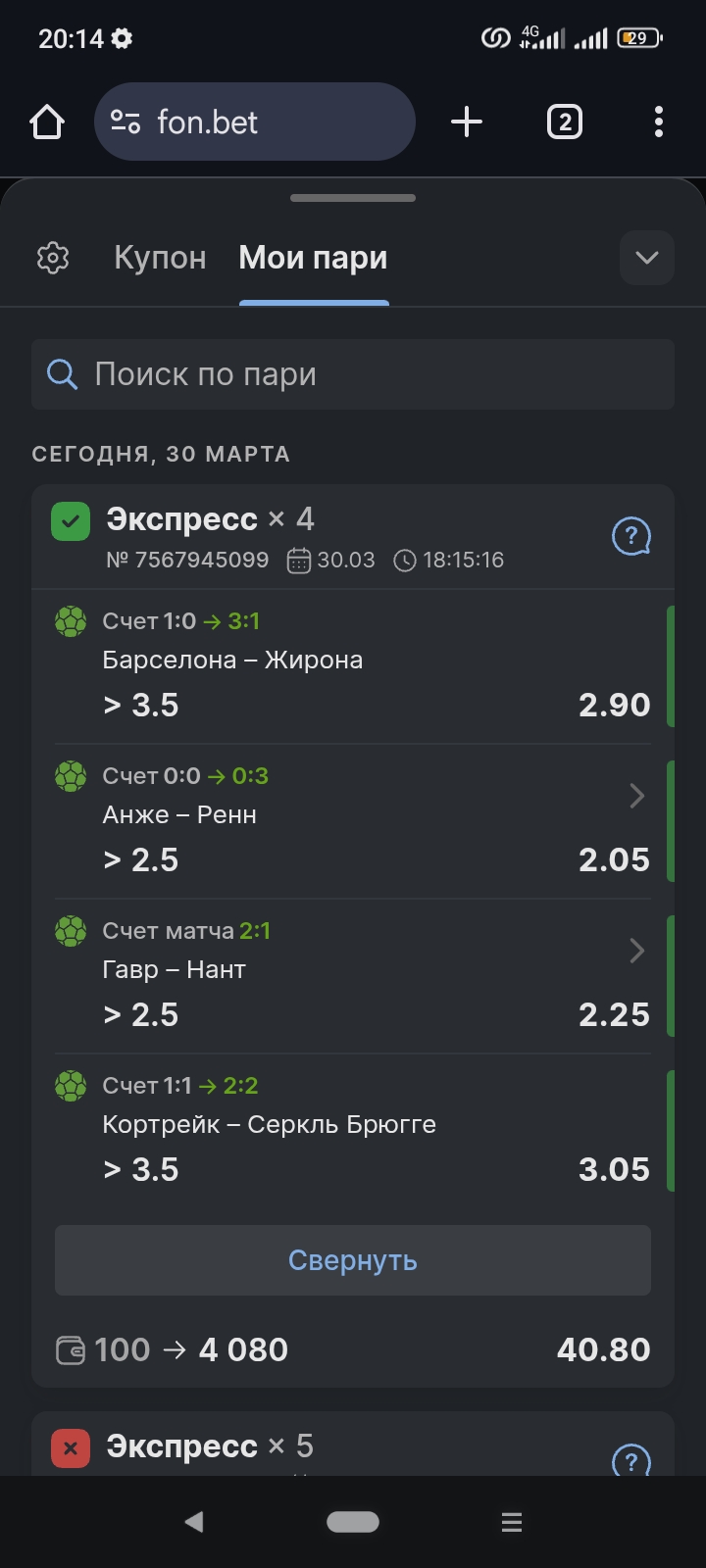706x1568 pixels.
Task: Select the Мои пари tab
Action: [x=313, y=258]
